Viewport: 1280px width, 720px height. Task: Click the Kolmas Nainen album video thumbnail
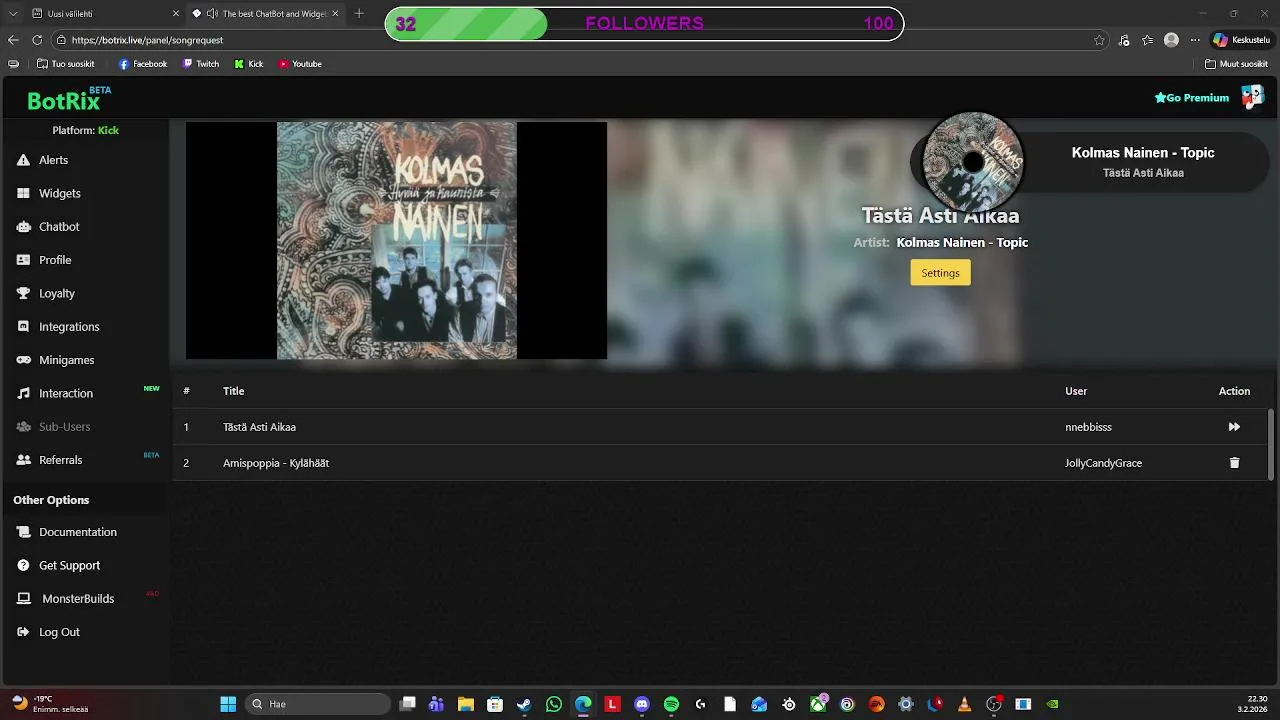[396, 240]
